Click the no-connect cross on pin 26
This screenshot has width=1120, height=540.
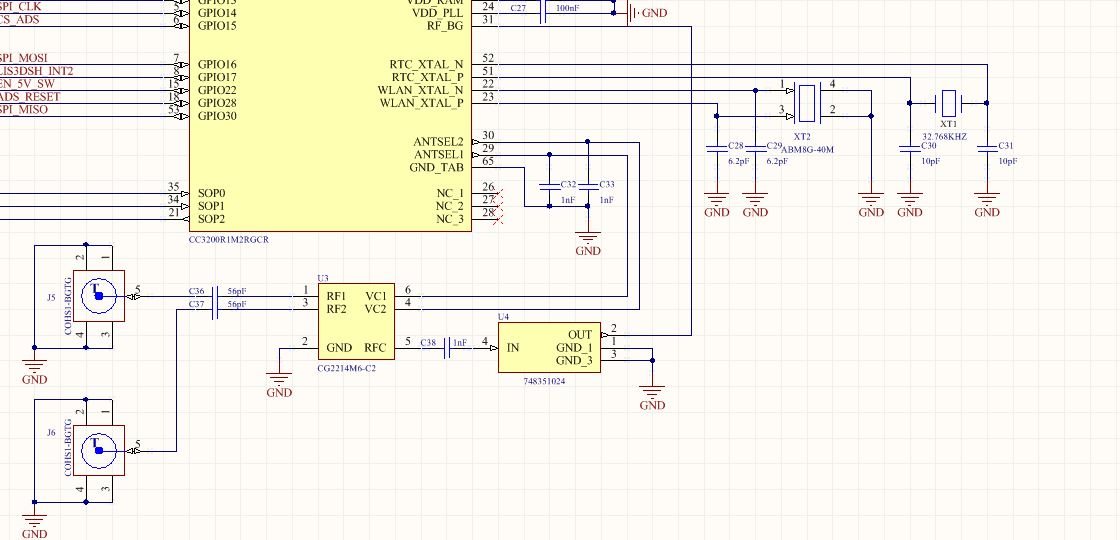tap(499, 194)
